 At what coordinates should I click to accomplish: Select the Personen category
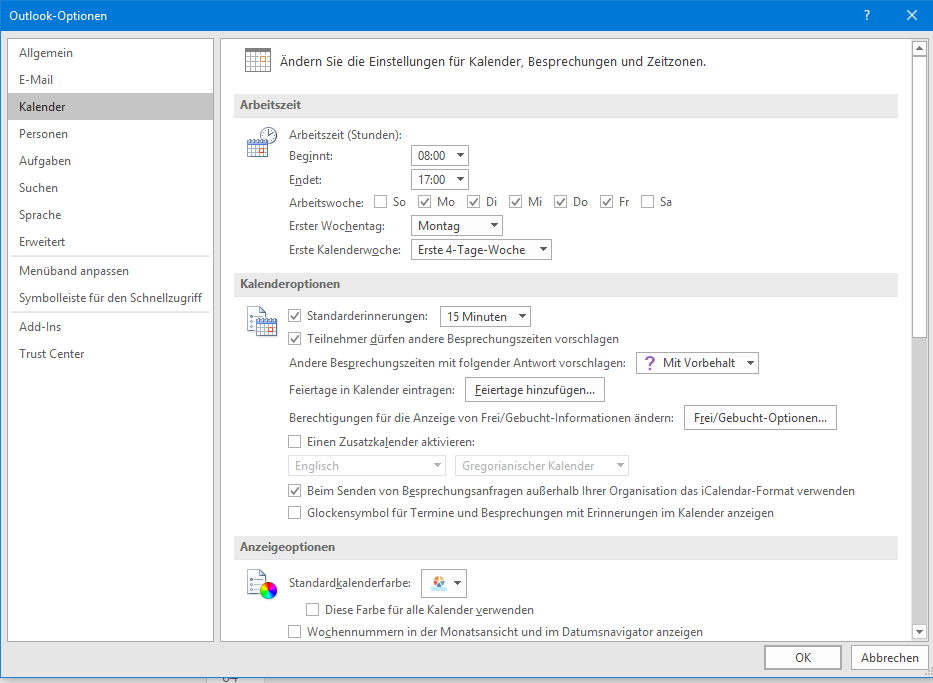[x=111, y=134]
